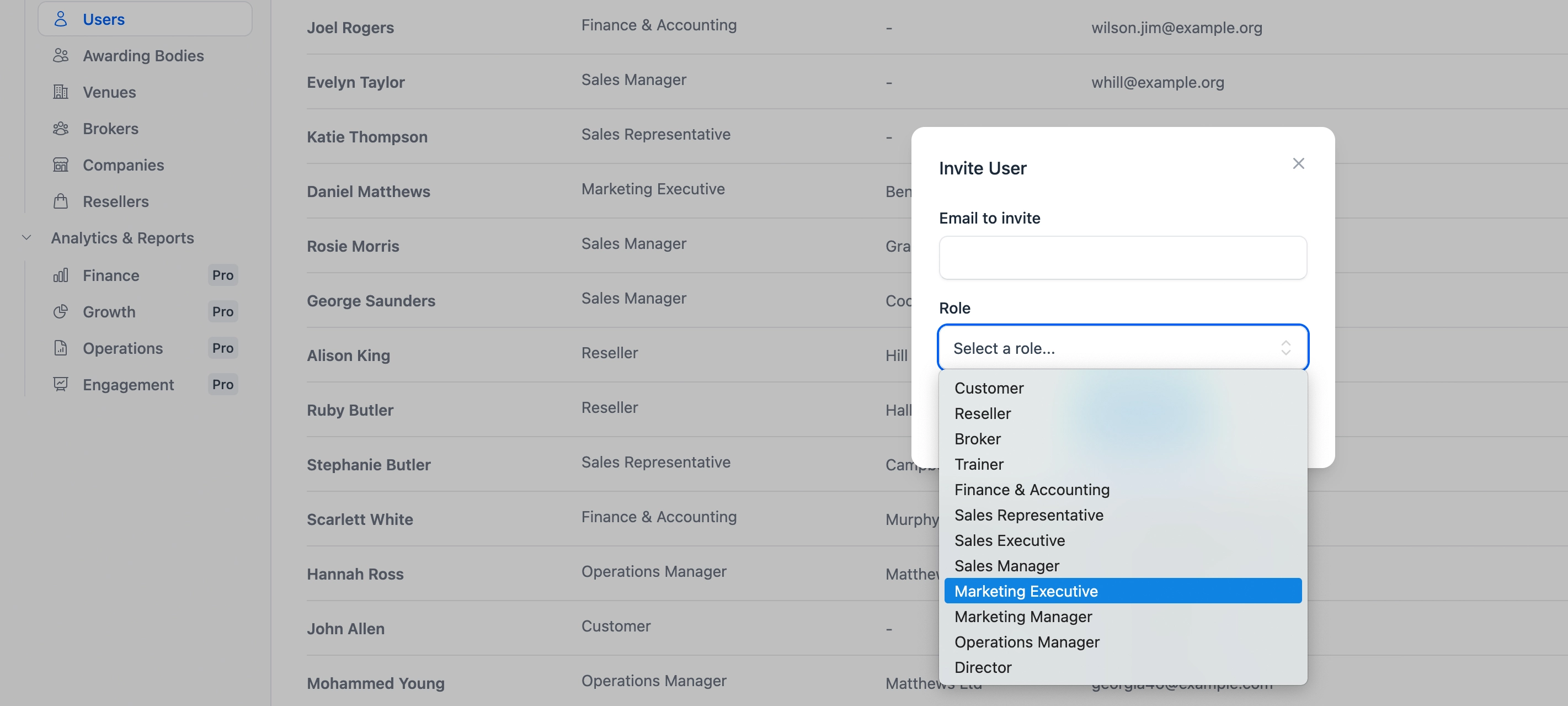Close the Invite User dialog

point(1298,163)
